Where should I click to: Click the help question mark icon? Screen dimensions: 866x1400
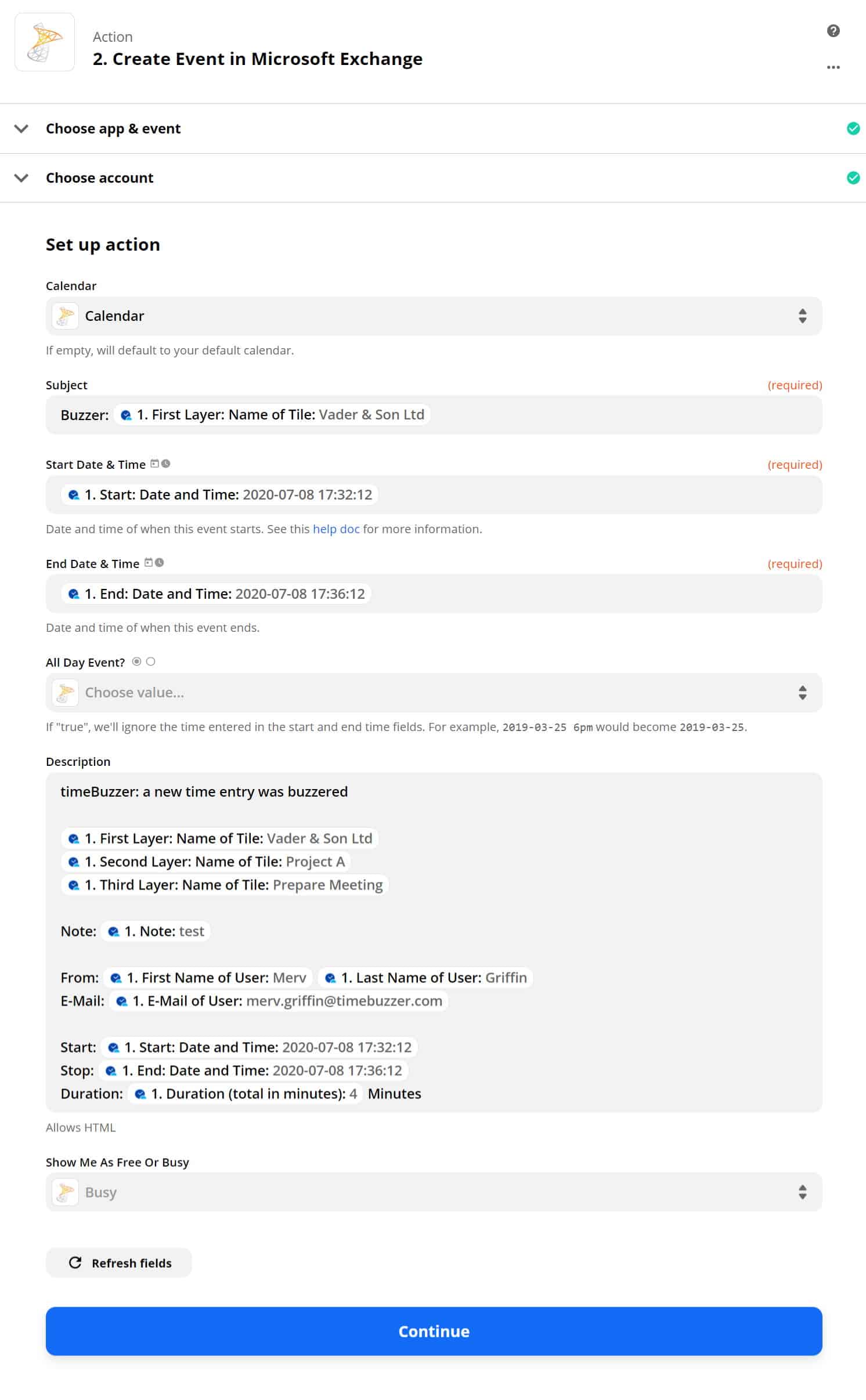[833, 31]
